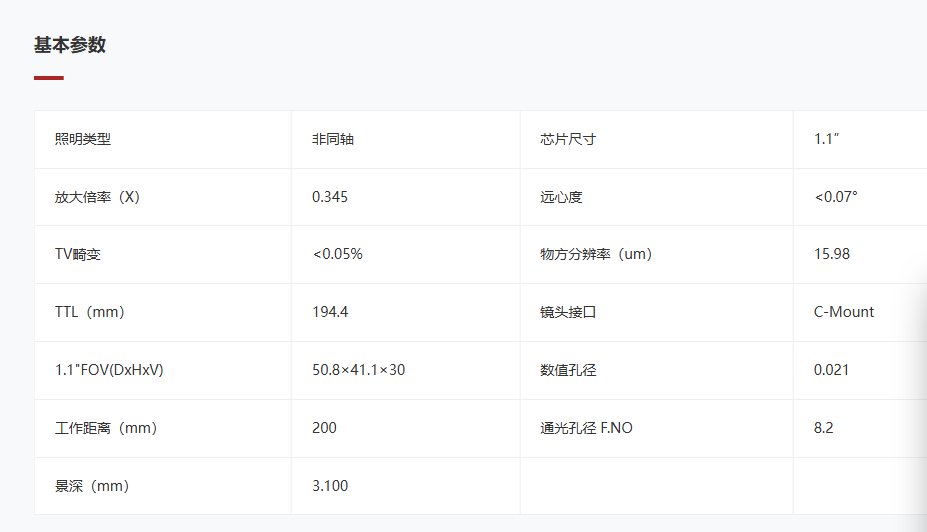Select the 通光孔径 F.NO label
The width and height of the screenshot is (927, 532).
(x=586, y=428)
